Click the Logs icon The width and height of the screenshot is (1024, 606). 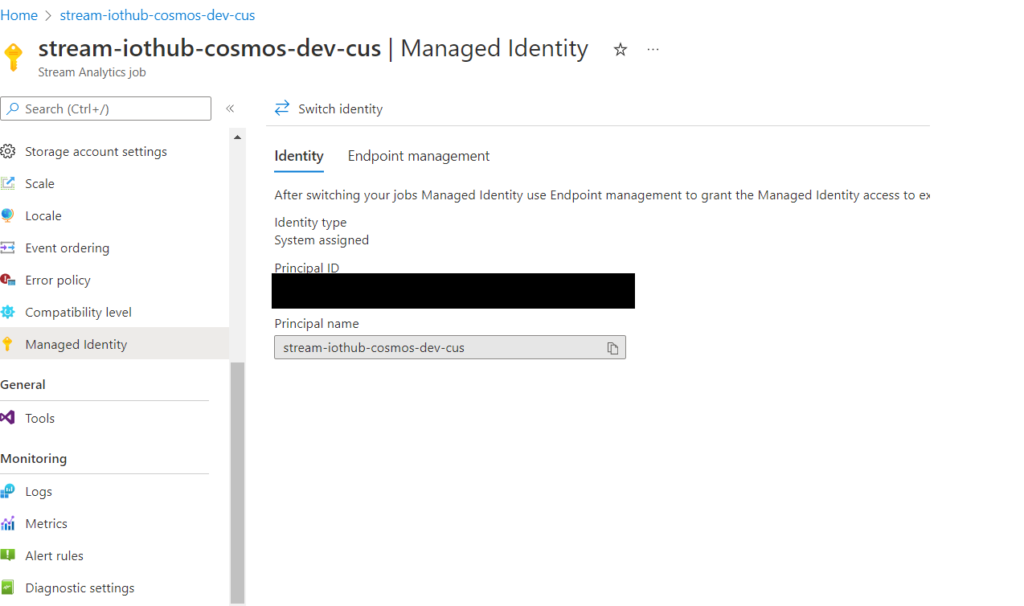point(8,491)
